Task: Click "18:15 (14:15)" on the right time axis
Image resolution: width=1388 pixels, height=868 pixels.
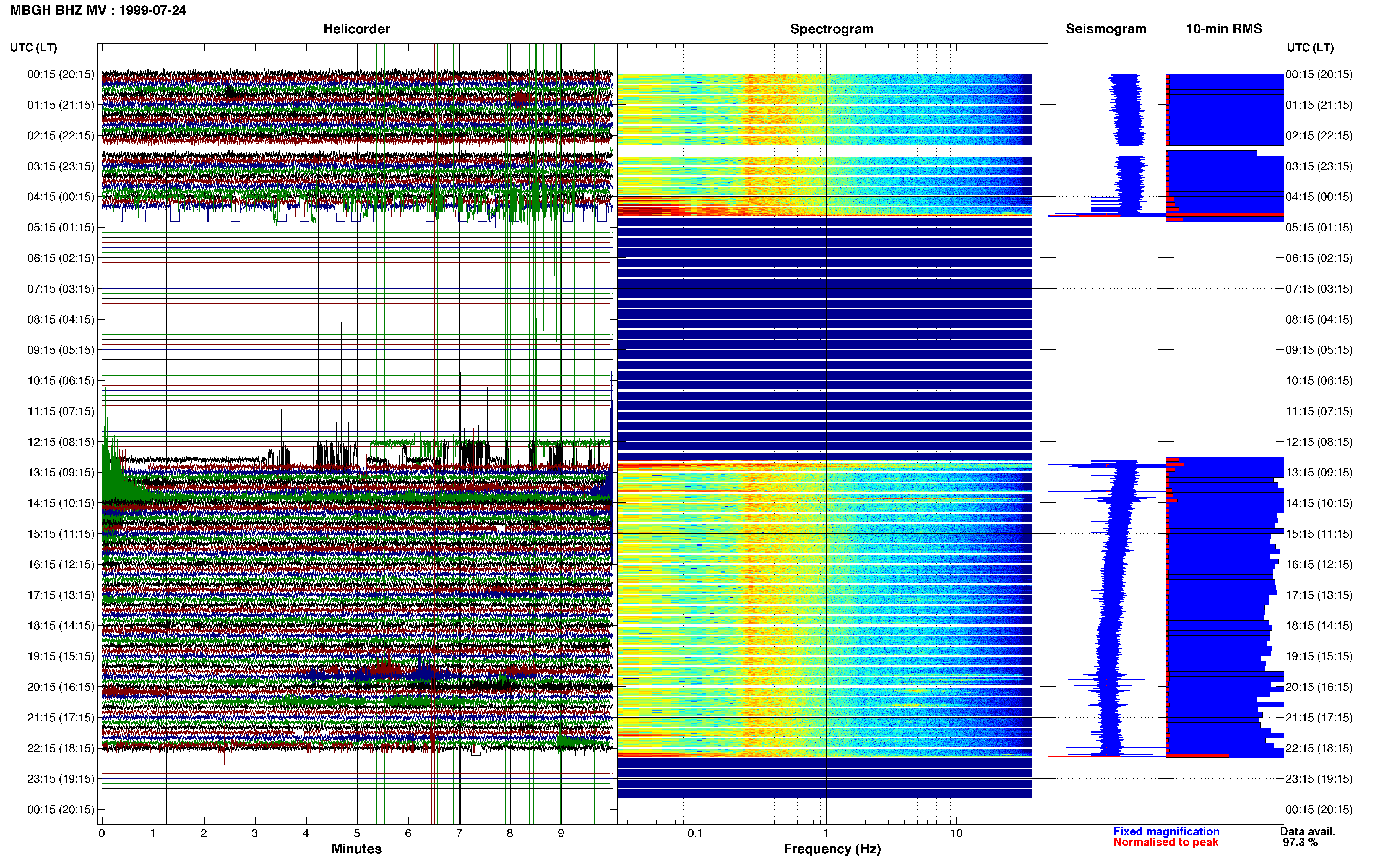Action: coord(1319,626)
